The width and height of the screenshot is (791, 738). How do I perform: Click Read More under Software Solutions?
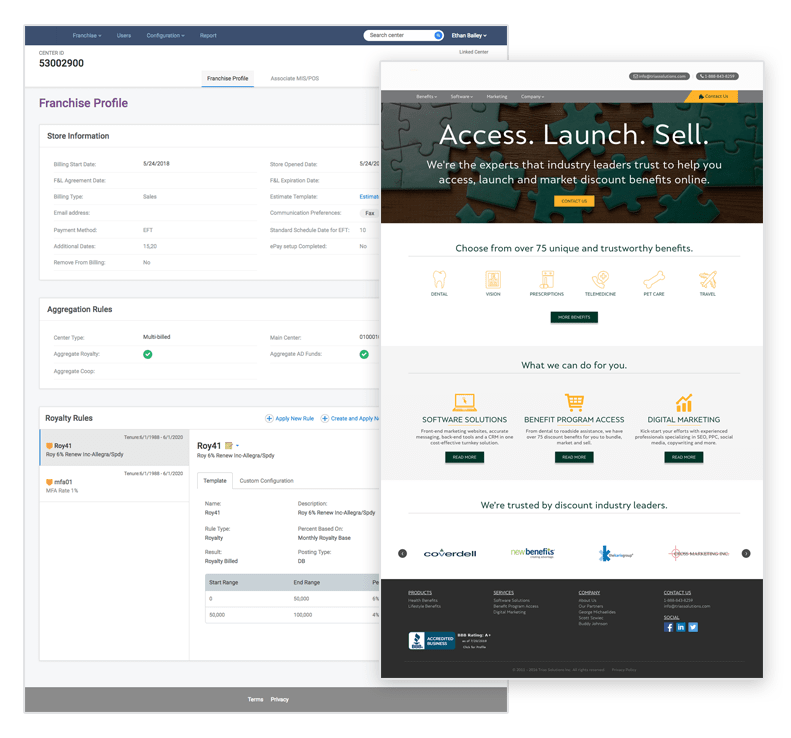(464, 457)
